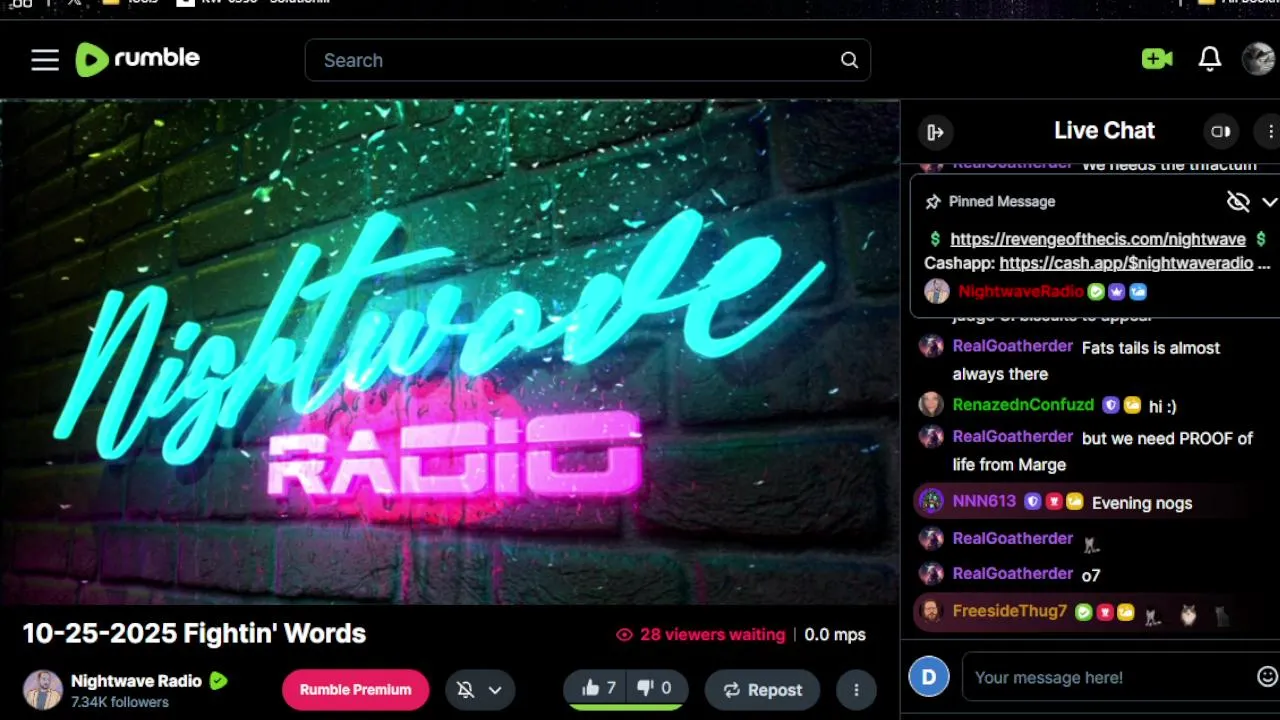Click RealGoatherder on the 'PROOF of life' message

(x=1012, y=436)
